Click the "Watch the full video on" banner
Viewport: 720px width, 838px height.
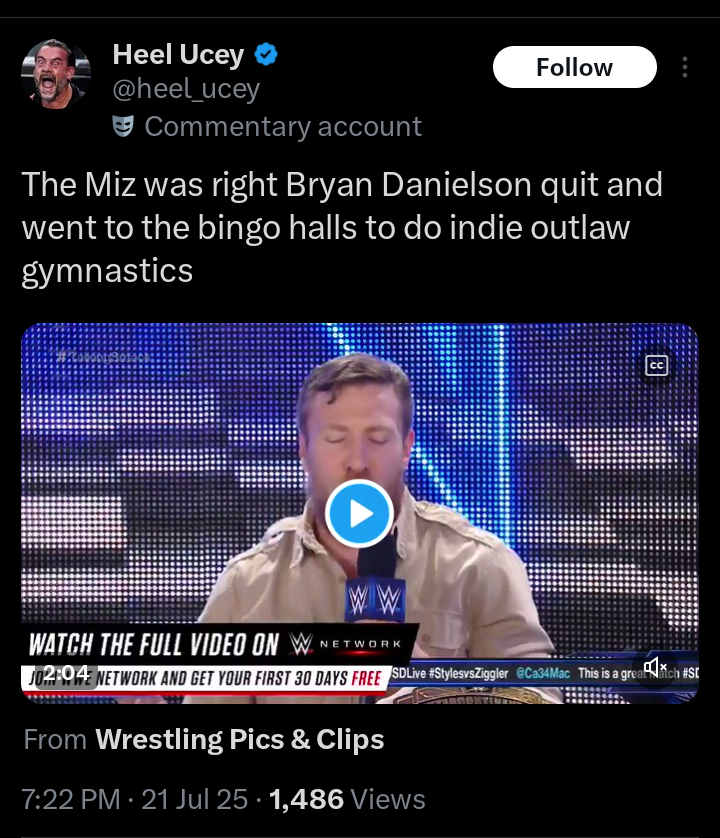(154, 644)
